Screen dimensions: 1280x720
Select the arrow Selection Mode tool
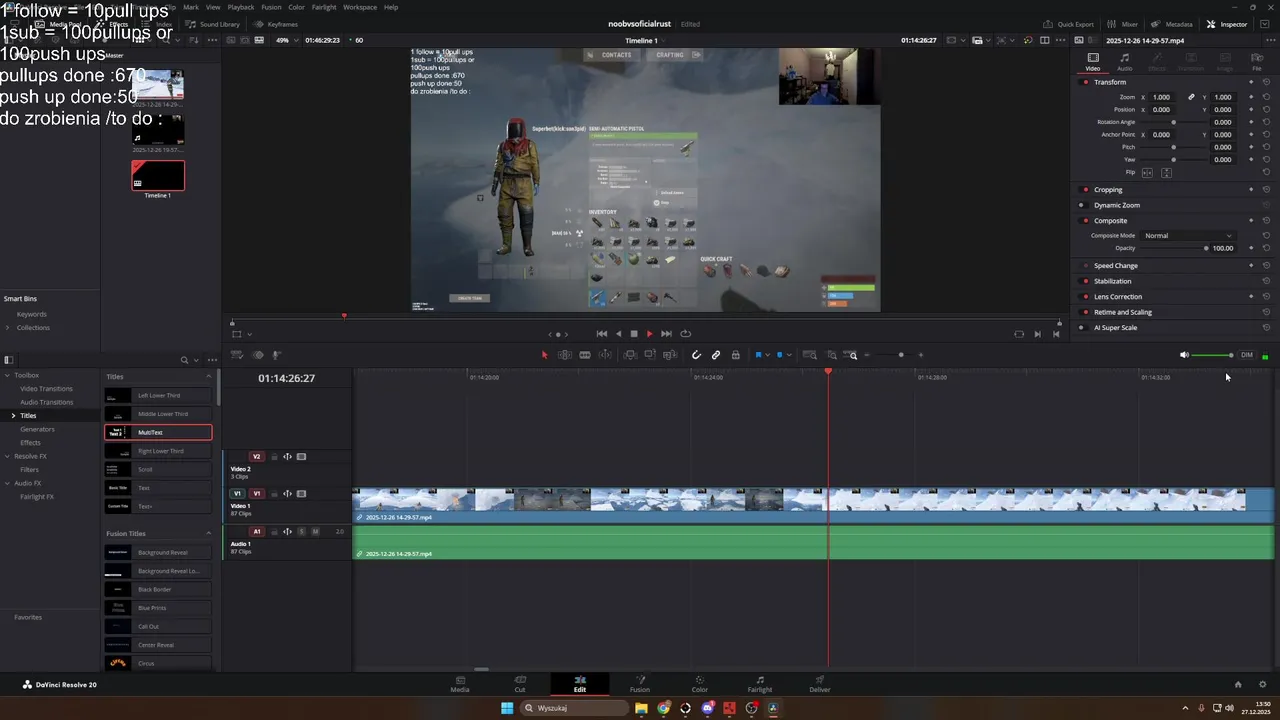click(x=545, y=355)
